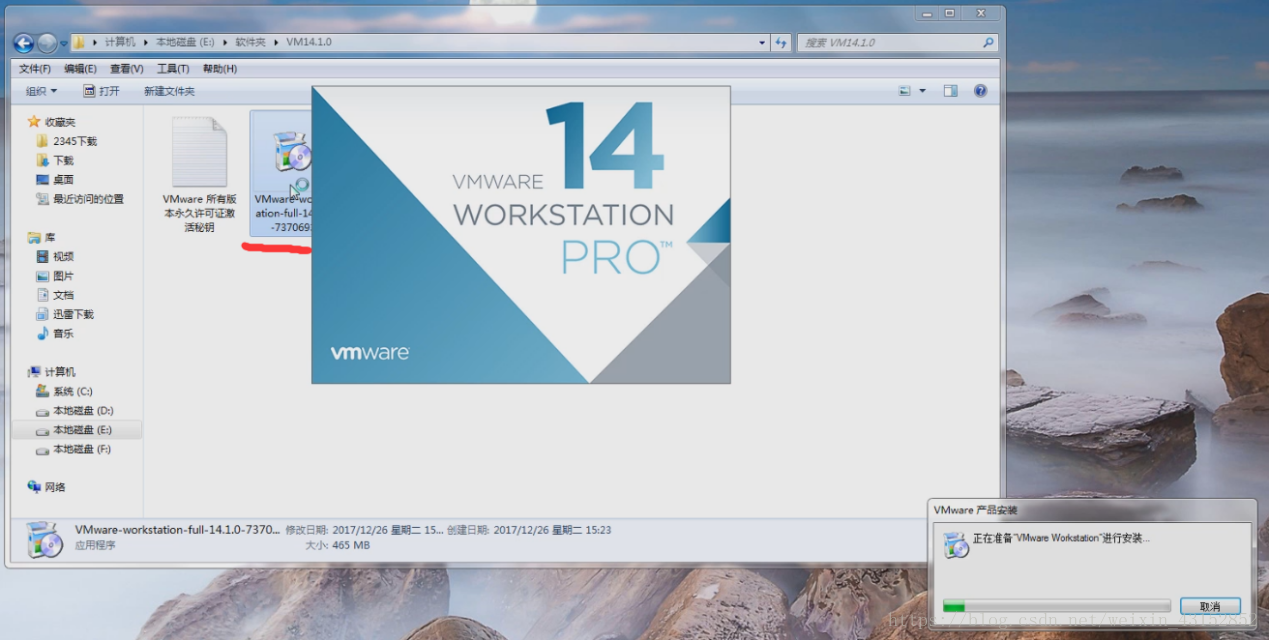Click the Forward navigation arrow in Explorer

click(47, 43)
